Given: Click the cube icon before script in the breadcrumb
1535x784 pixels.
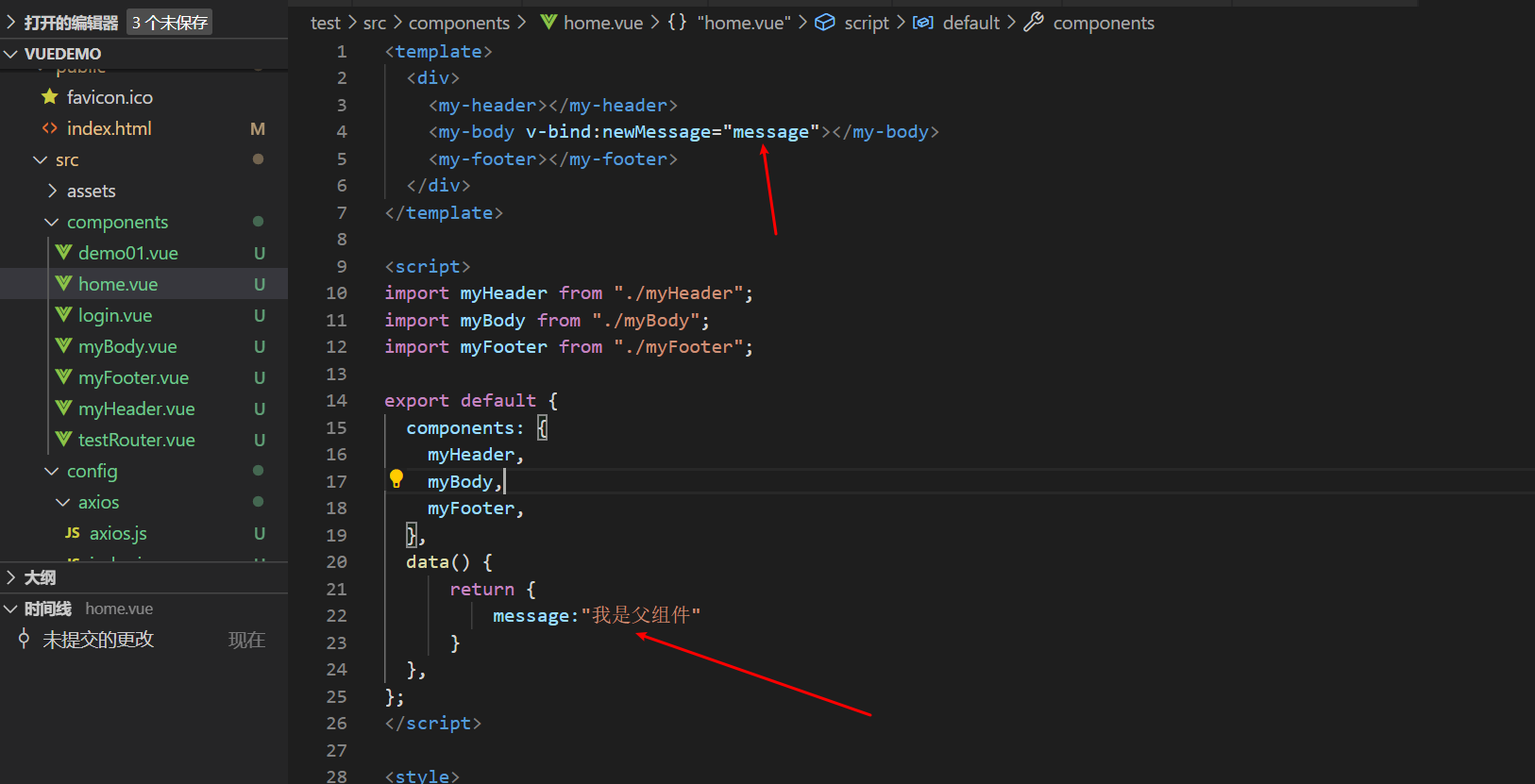Looking at the screenshot, I should 825,22.
